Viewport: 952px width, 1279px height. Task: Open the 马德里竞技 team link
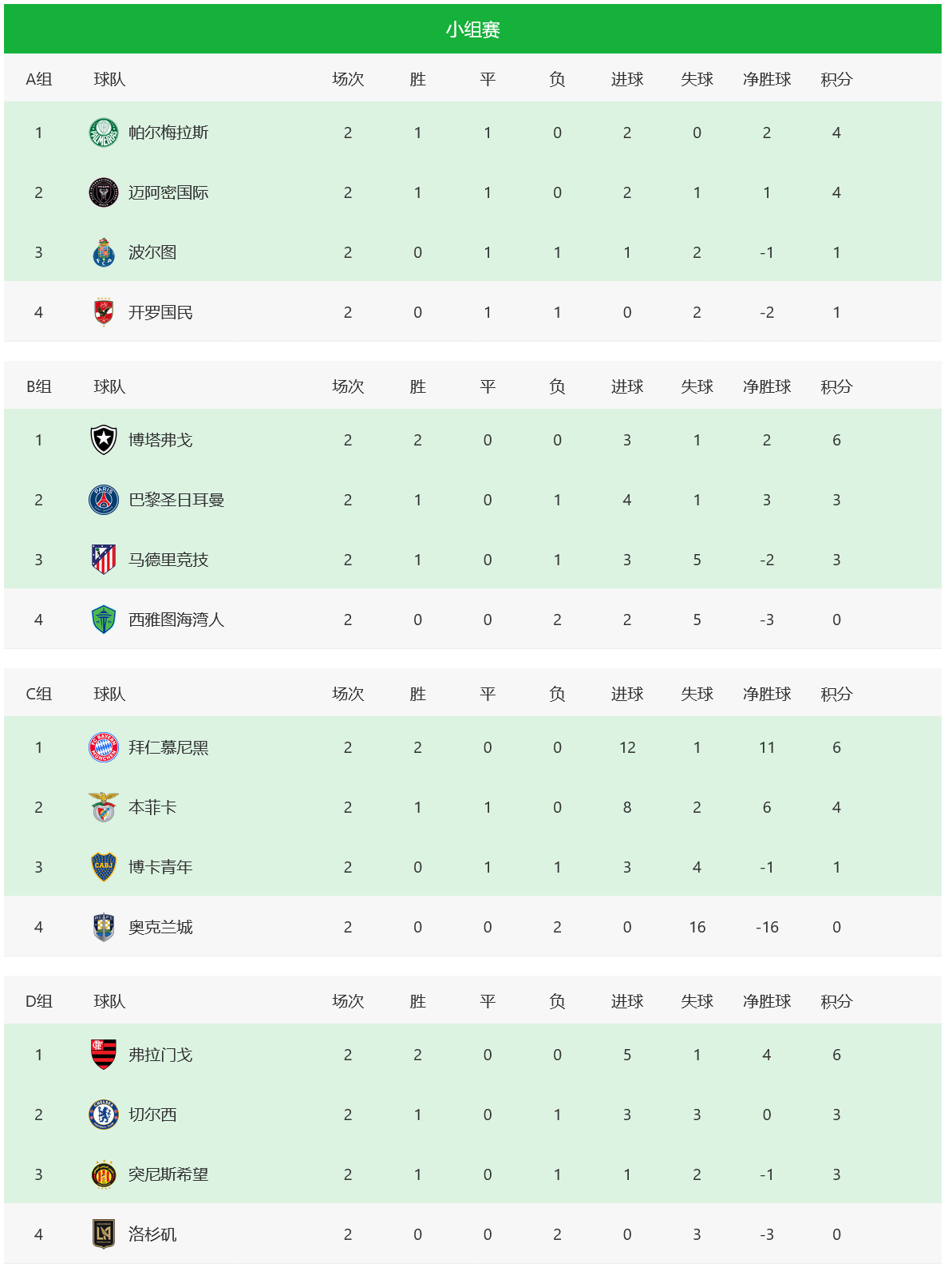[168, 560]
